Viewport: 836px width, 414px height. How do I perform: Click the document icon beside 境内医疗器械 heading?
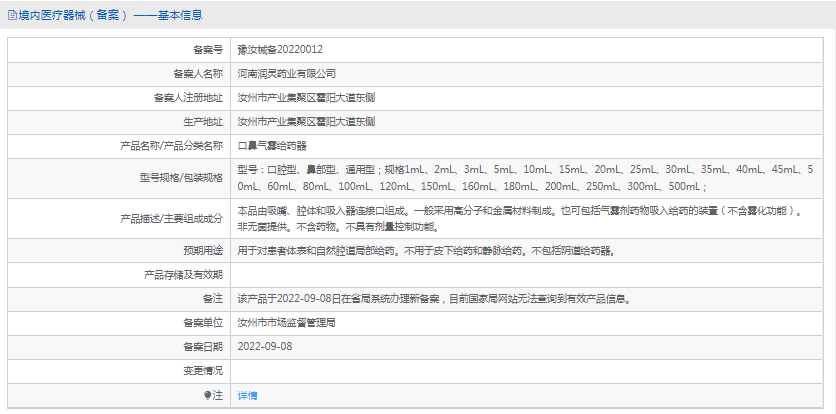coord(12,15)
